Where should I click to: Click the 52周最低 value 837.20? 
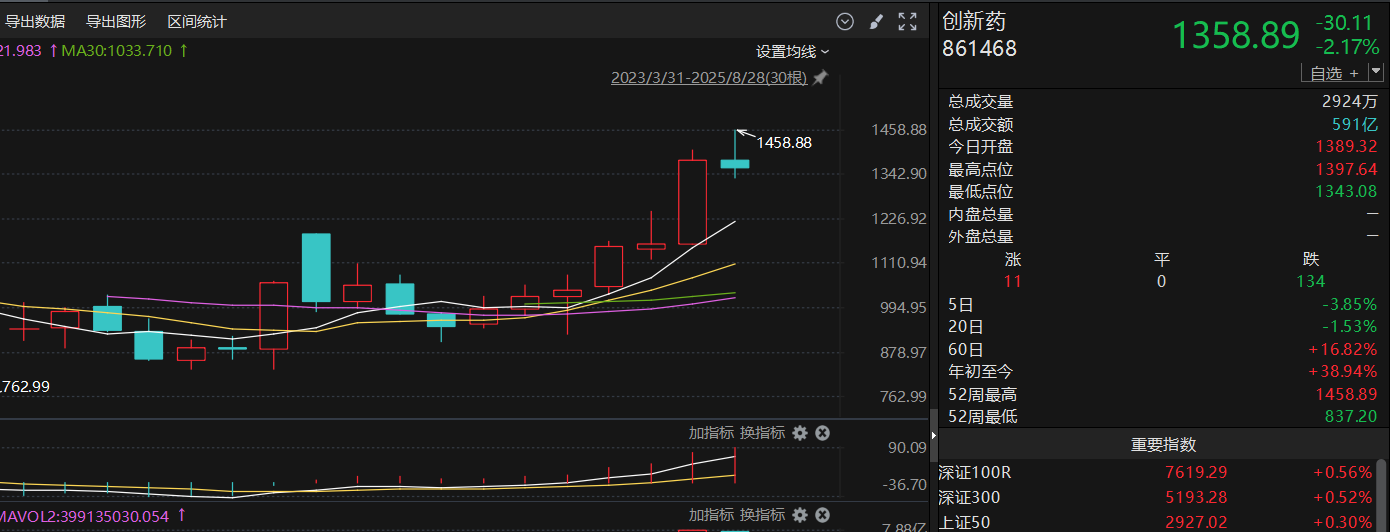(x=1352, y=416)
